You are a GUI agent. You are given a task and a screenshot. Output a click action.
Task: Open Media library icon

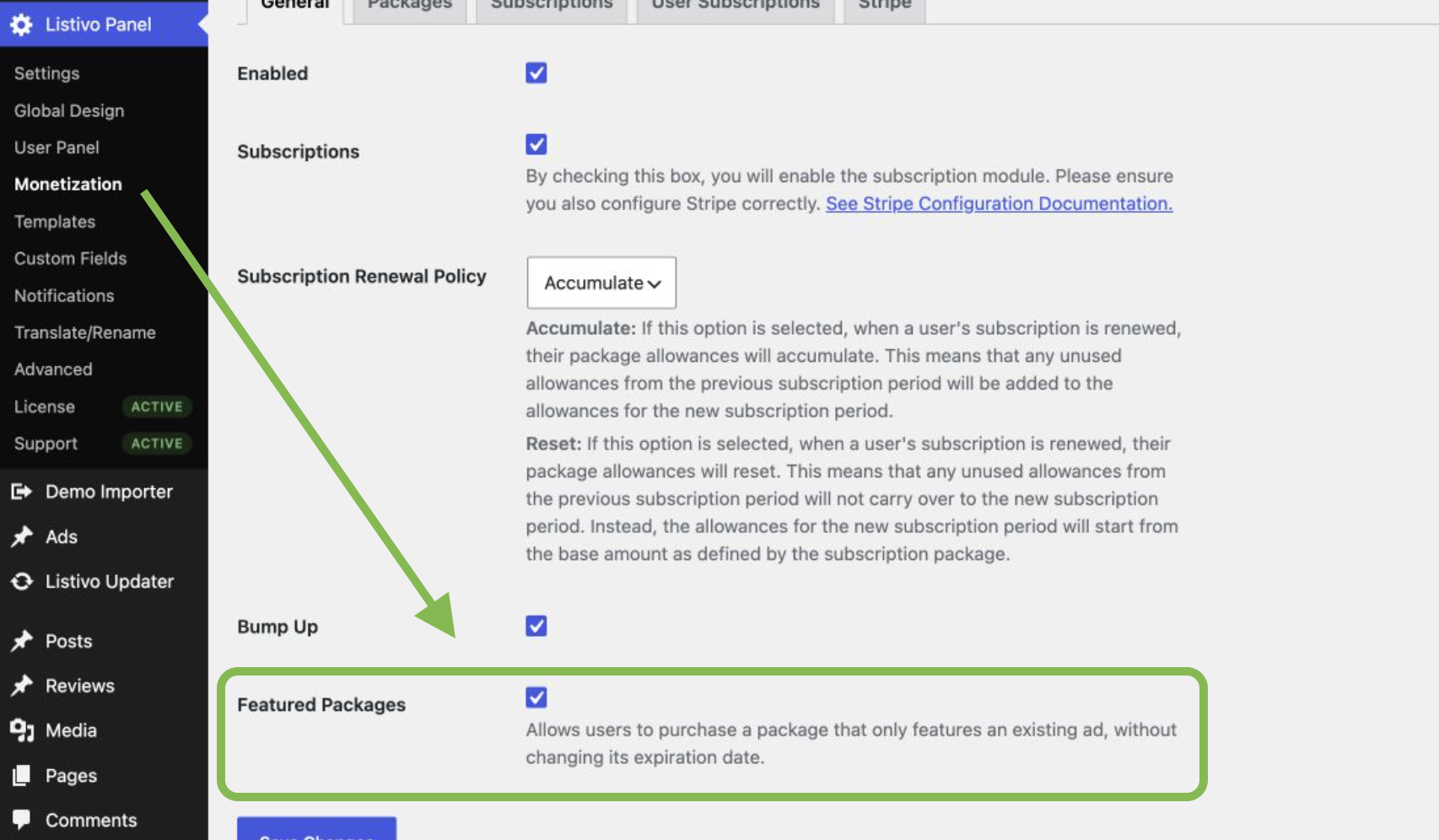click(22, 730)
